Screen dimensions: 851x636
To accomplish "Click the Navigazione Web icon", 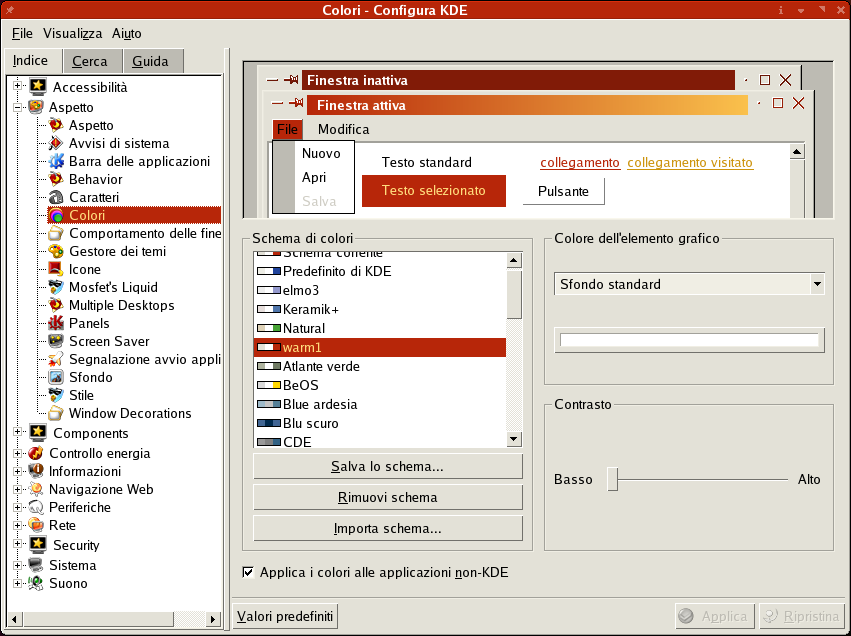I will 36,489.
